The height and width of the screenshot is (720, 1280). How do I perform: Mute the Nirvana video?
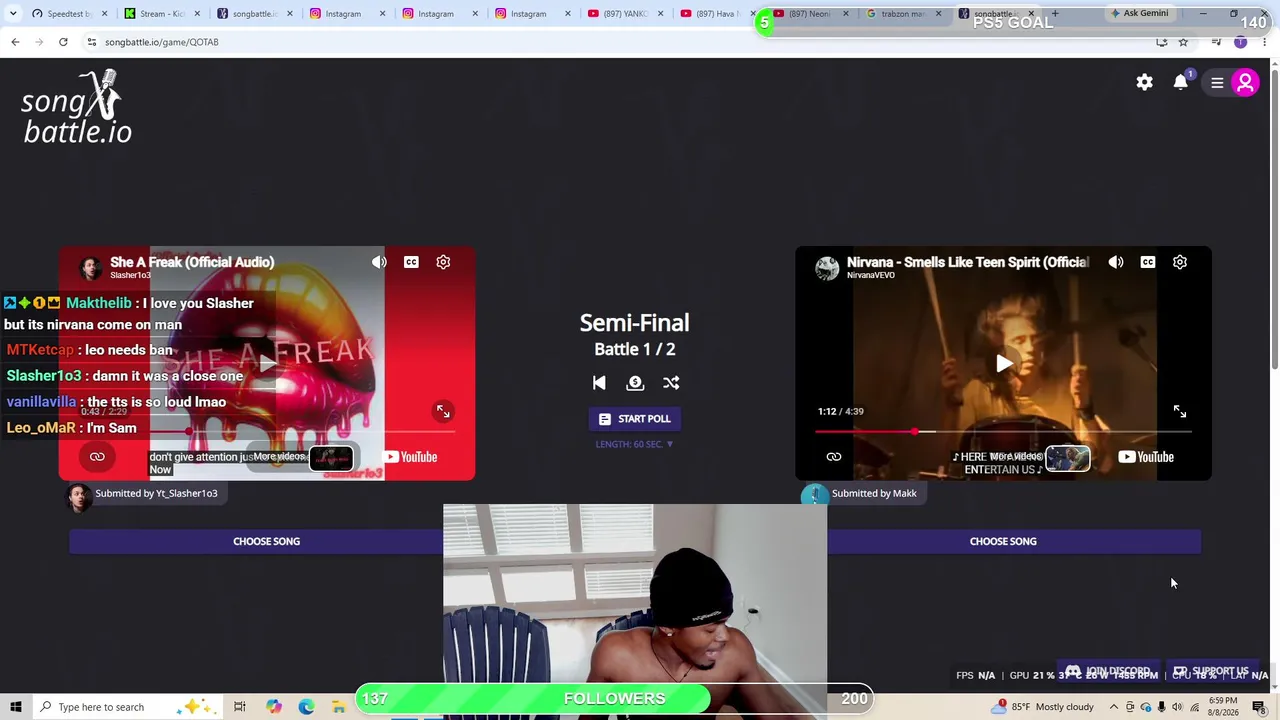point(1116,262)
